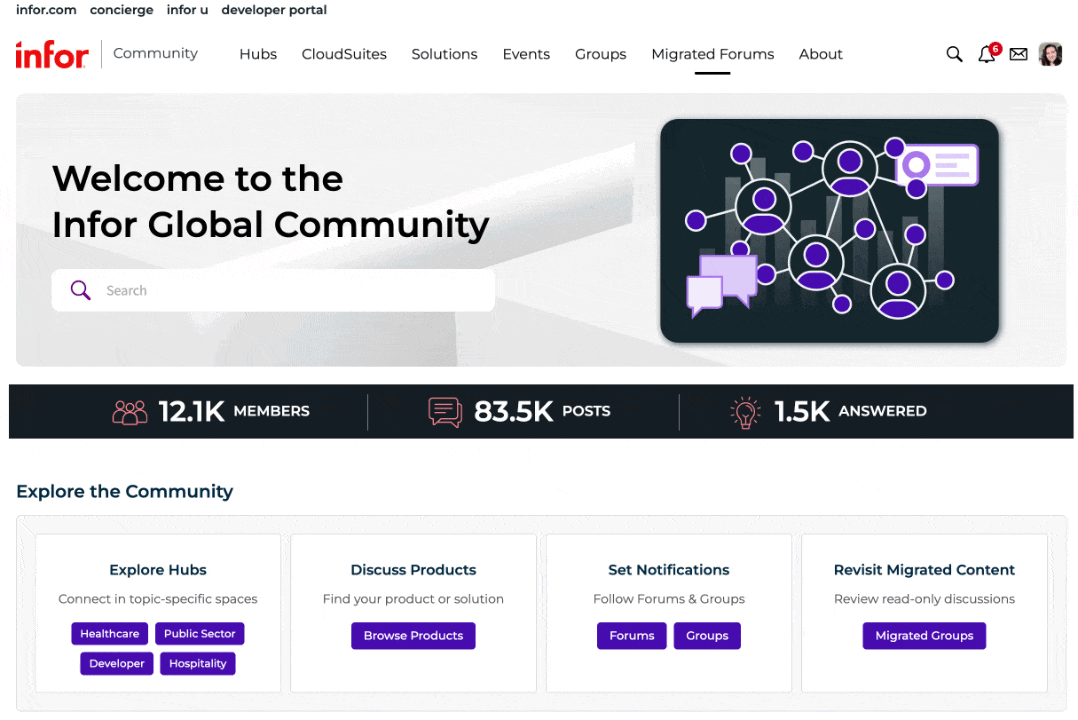
Task: Select the Hospitality tag
Action: (197, 663)
